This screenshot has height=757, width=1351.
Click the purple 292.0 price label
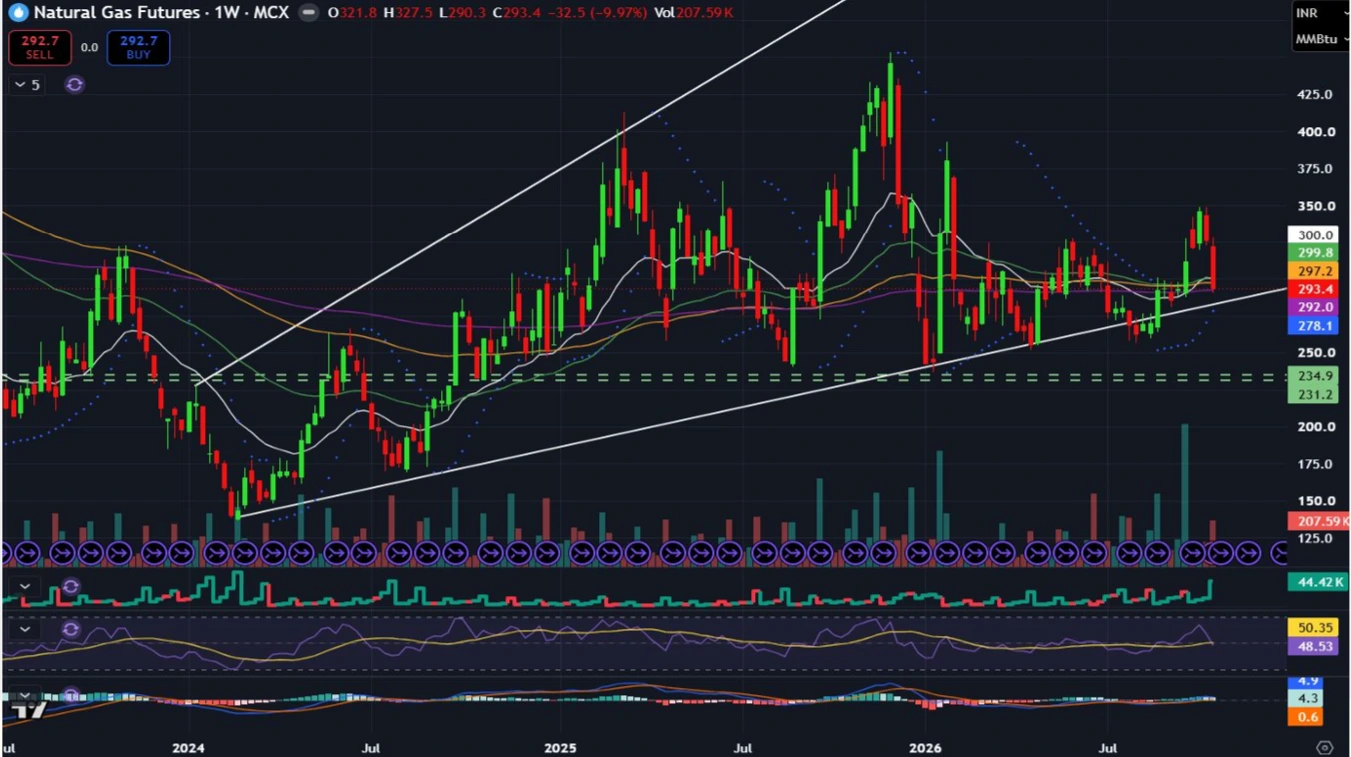1314,308
